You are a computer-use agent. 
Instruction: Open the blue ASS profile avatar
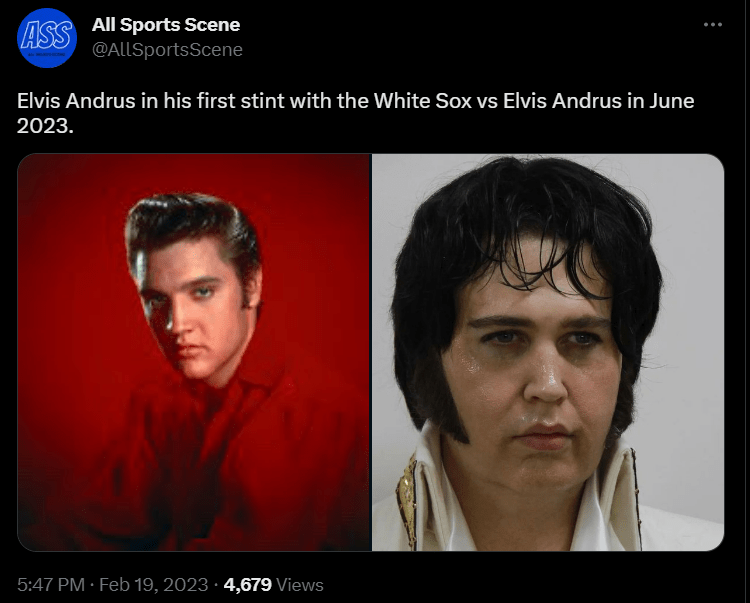47,37
